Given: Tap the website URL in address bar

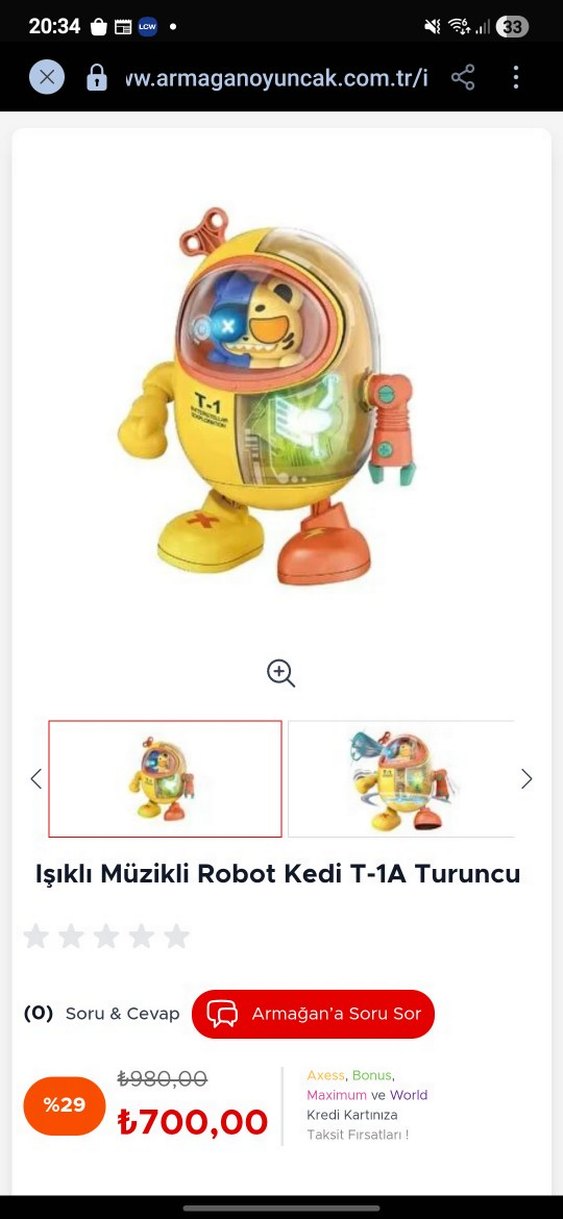Looking at the screenshot, I should click(277, 78).
